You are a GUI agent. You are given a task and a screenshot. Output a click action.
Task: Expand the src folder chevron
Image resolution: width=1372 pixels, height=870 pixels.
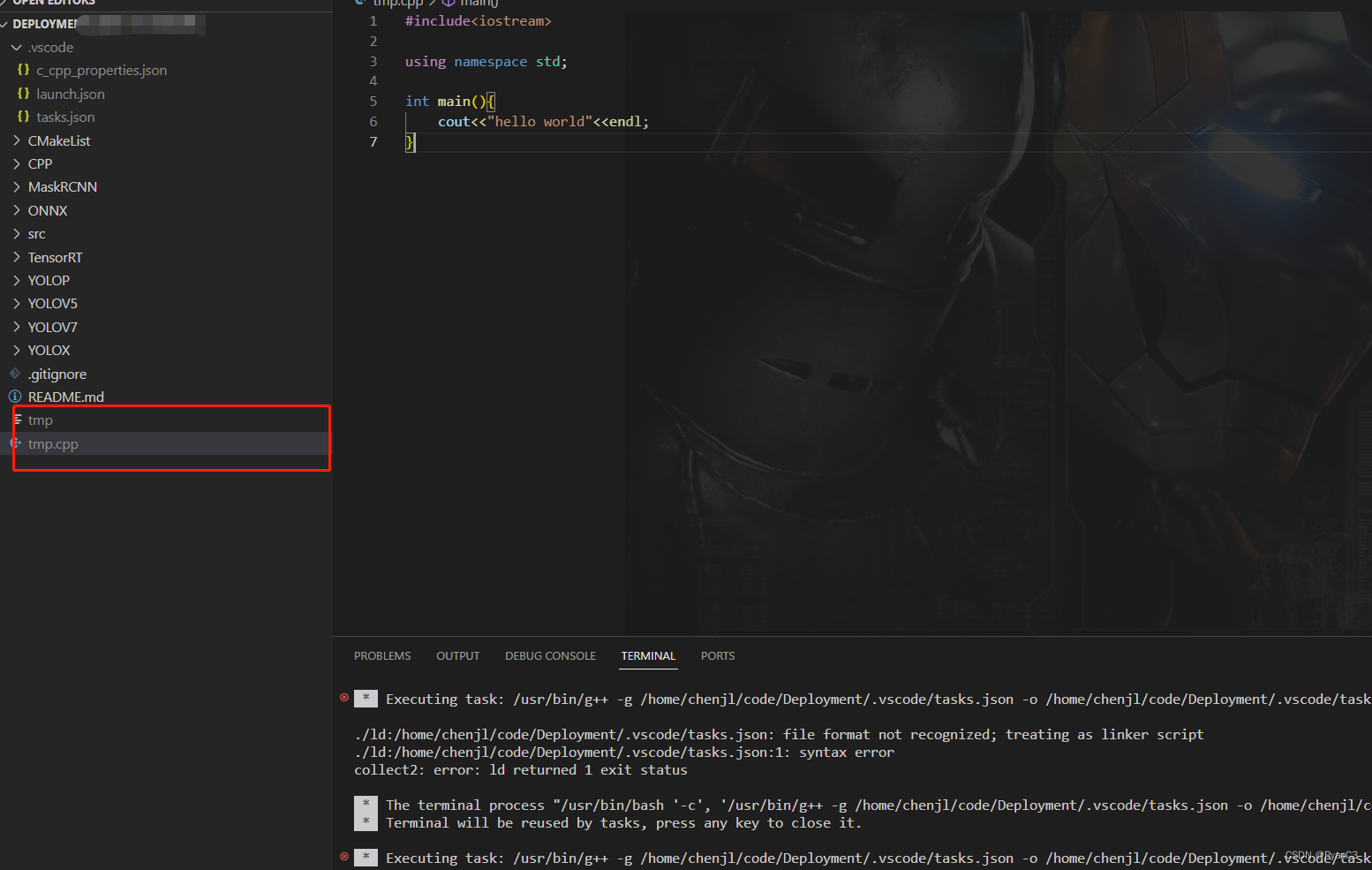coord(16,233)
